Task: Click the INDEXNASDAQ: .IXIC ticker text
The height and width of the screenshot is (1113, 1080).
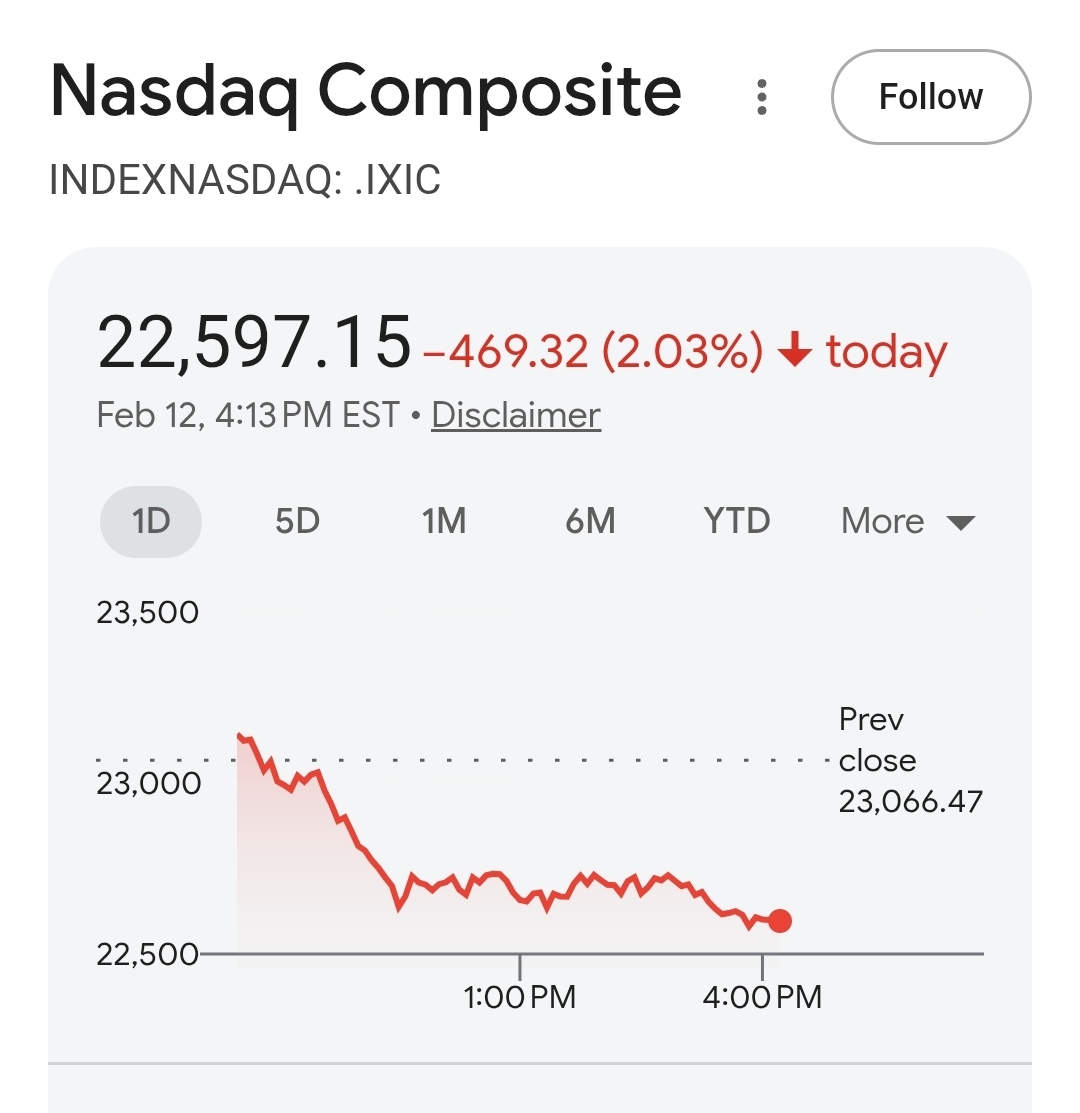Action: coord(245,180)
